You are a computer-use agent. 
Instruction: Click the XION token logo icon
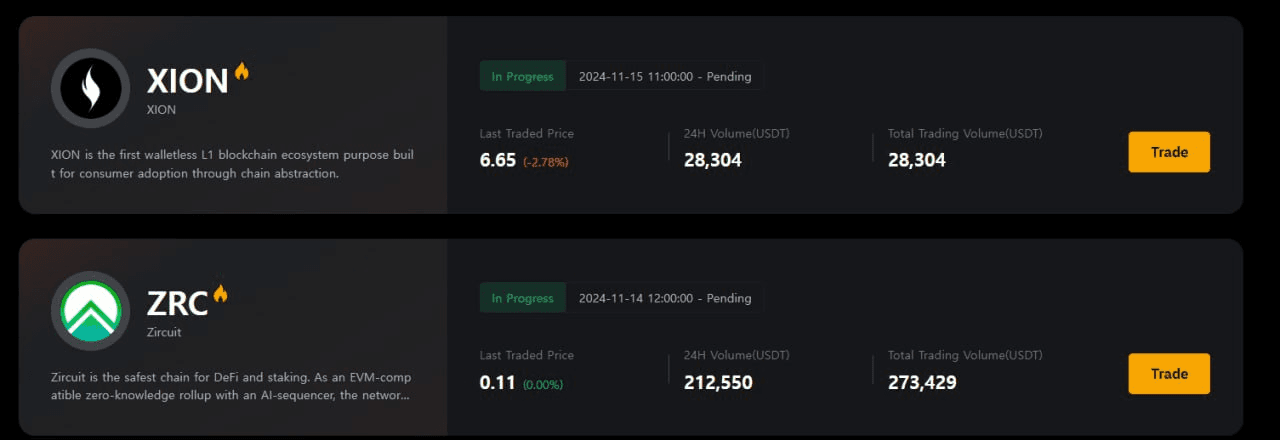click(90, 88)
